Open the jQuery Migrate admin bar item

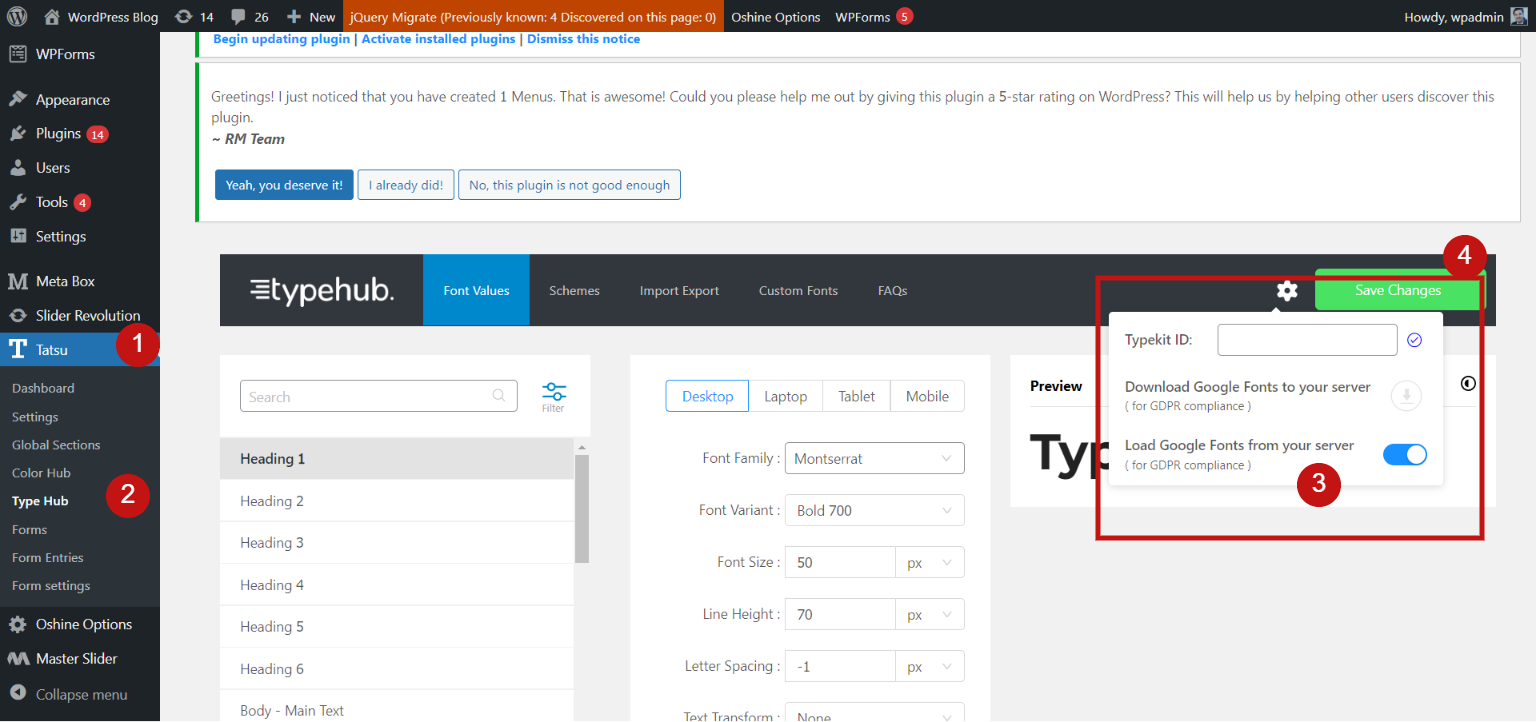533,16
